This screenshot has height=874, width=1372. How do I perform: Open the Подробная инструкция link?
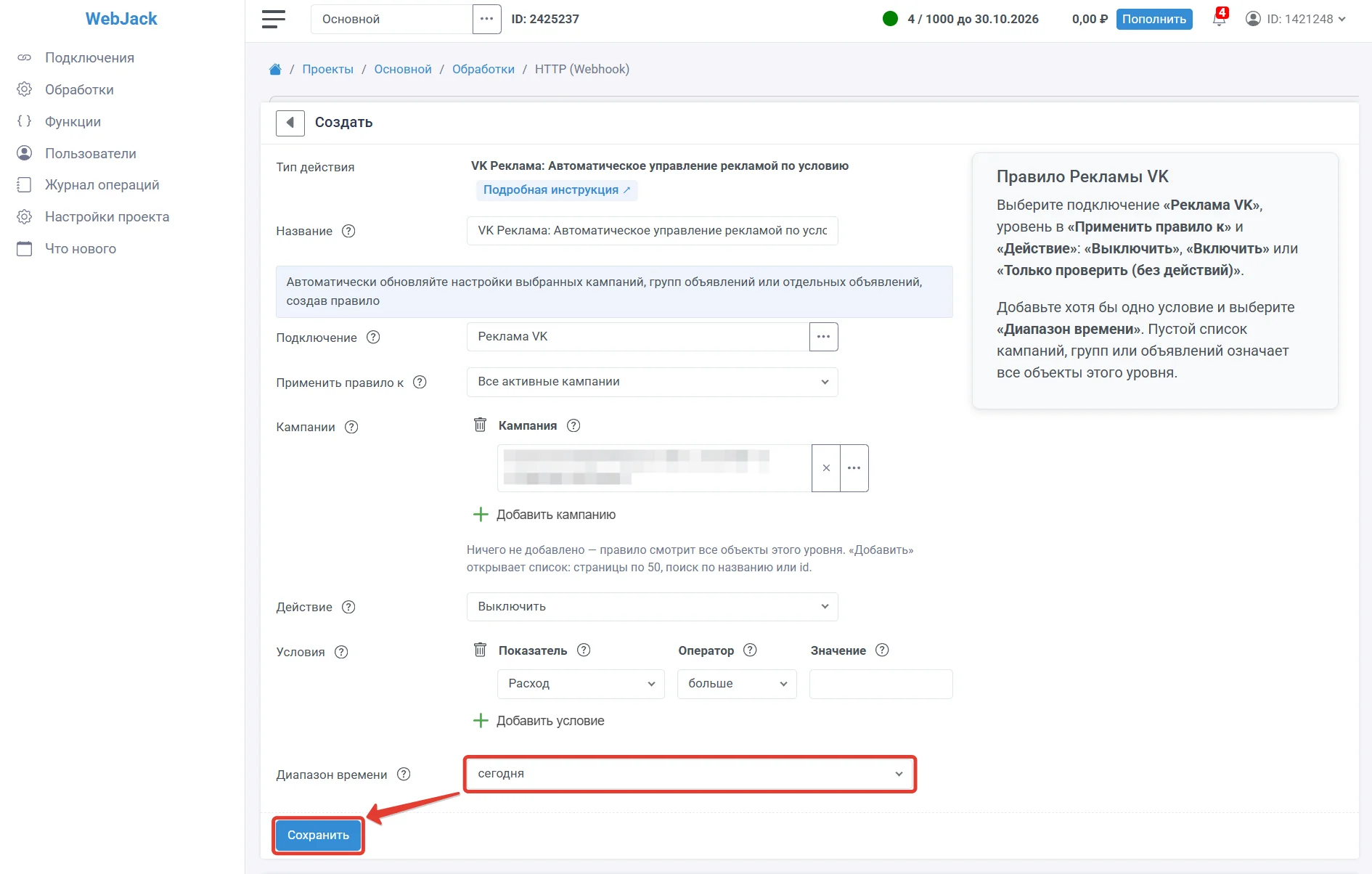(x=557, y=190)
